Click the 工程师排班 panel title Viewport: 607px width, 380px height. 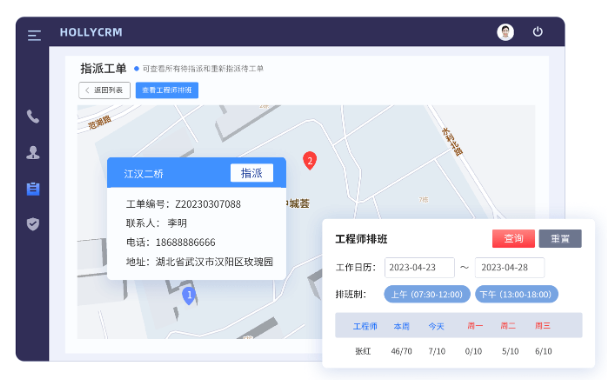pyautogui.click(x=361, y=239)
